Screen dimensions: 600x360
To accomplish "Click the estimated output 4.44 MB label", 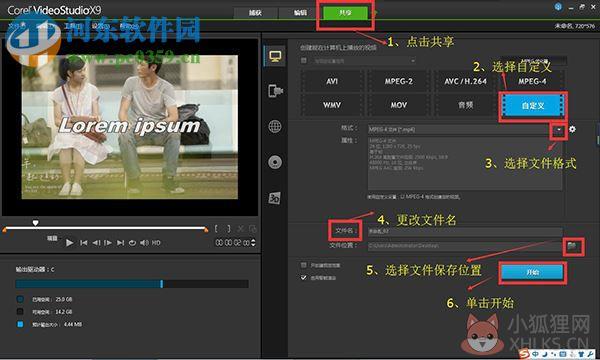I will click(57, 324).
